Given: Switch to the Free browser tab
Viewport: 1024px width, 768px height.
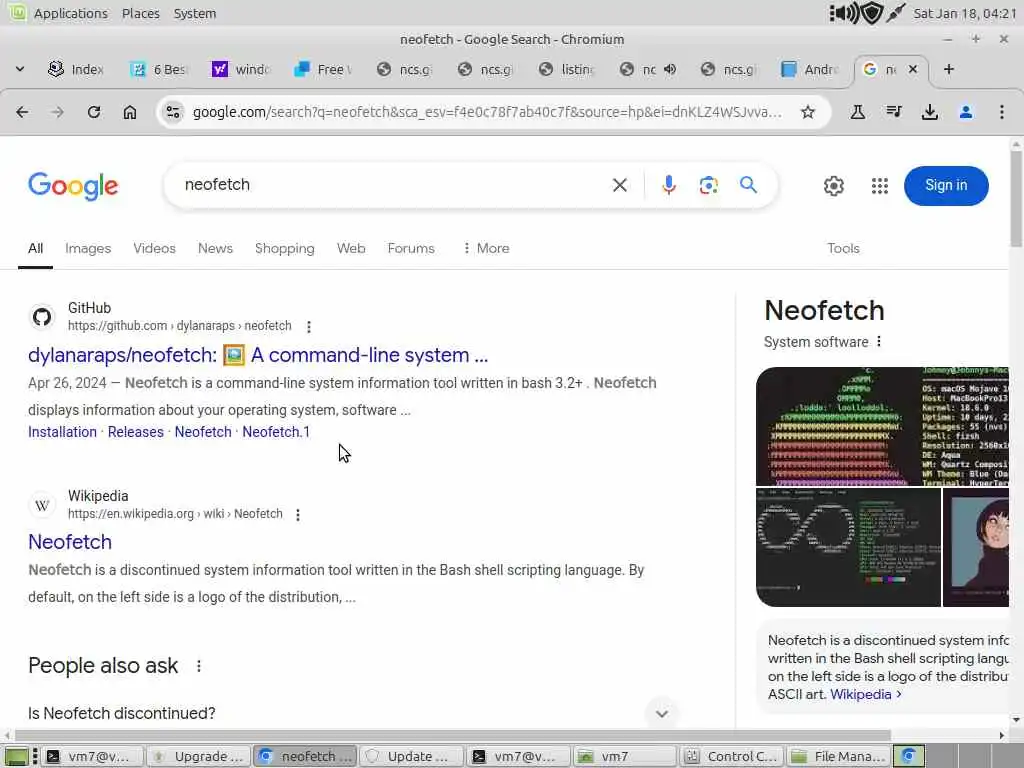Looking at the screenshot, I should (x=325, y=69).
